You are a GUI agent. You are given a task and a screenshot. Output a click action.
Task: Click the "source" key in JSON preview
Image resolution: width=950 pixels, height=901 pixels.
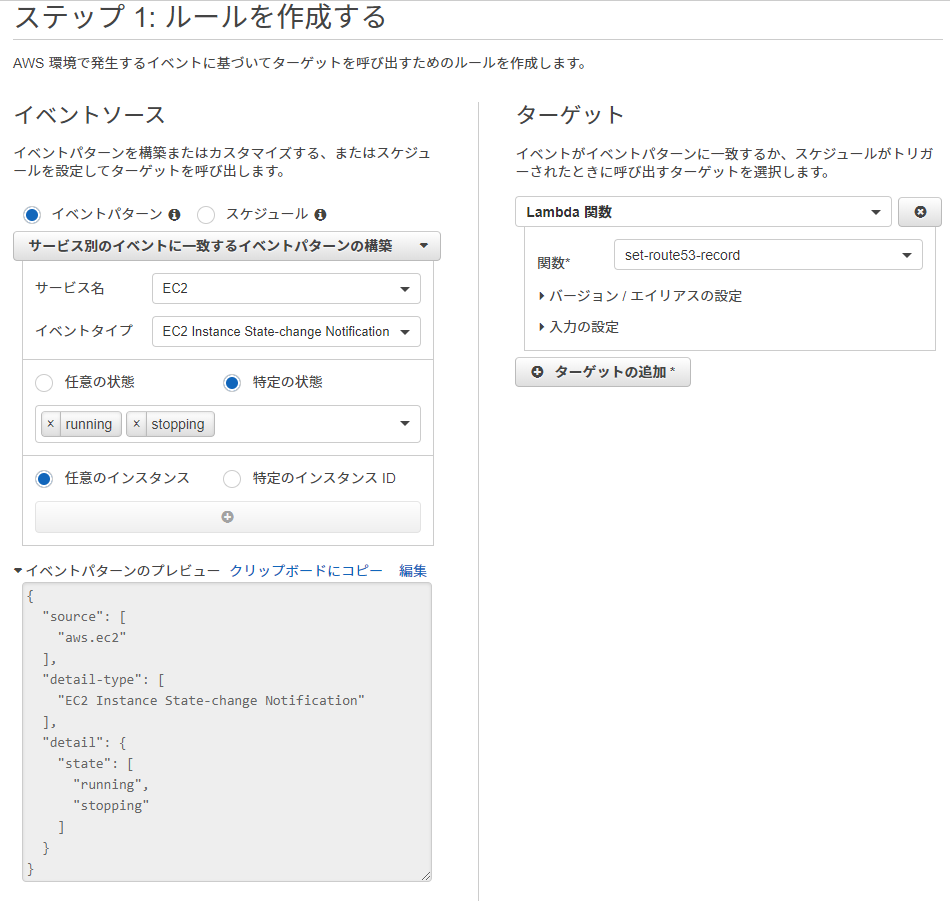pyautogui.click(x=73, y=617)
